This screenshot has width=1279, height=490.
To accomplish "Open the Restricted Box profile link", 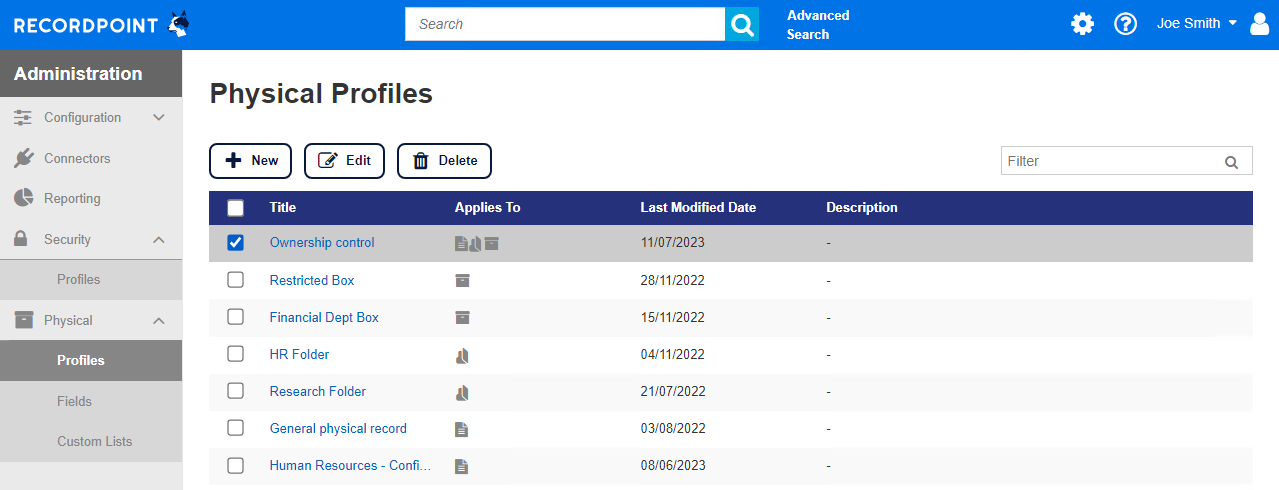I will coord(312,280).
